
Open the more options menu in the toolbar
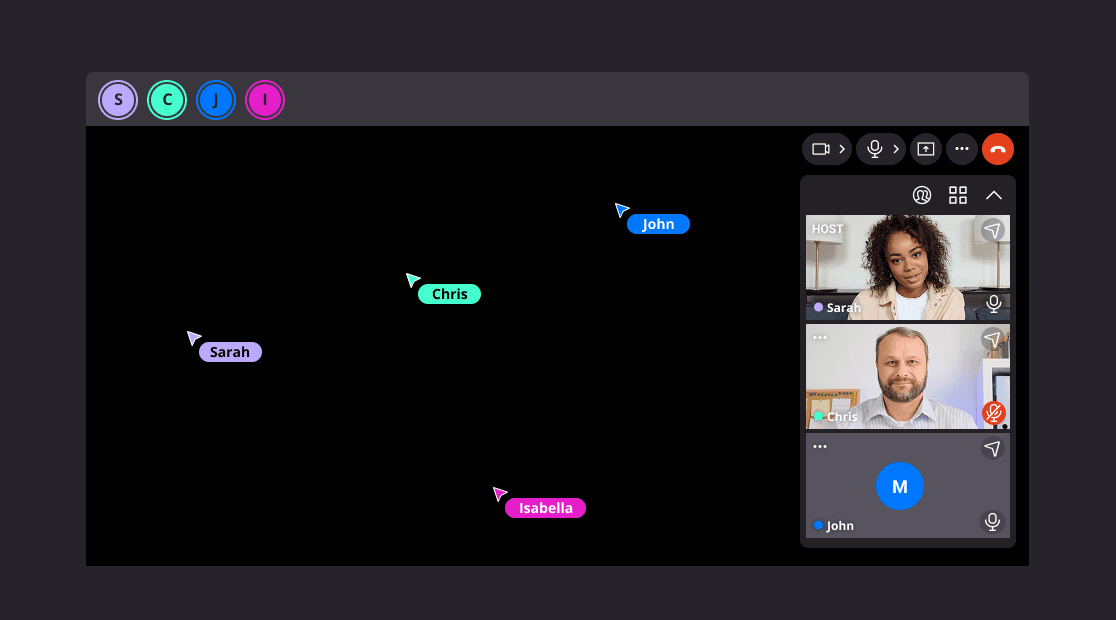[x=961, y=148]
